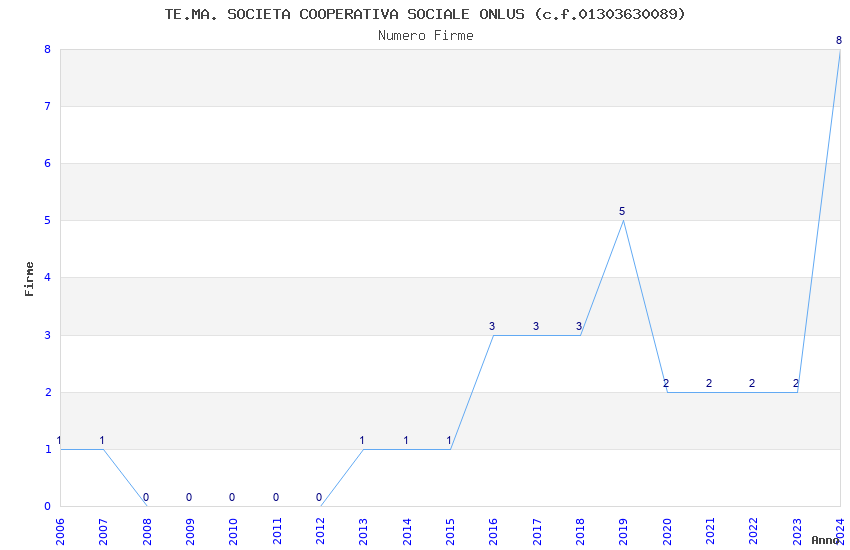Select the 2017 data label 3
This screenshot has height=550, width=850.
[536, 326]
